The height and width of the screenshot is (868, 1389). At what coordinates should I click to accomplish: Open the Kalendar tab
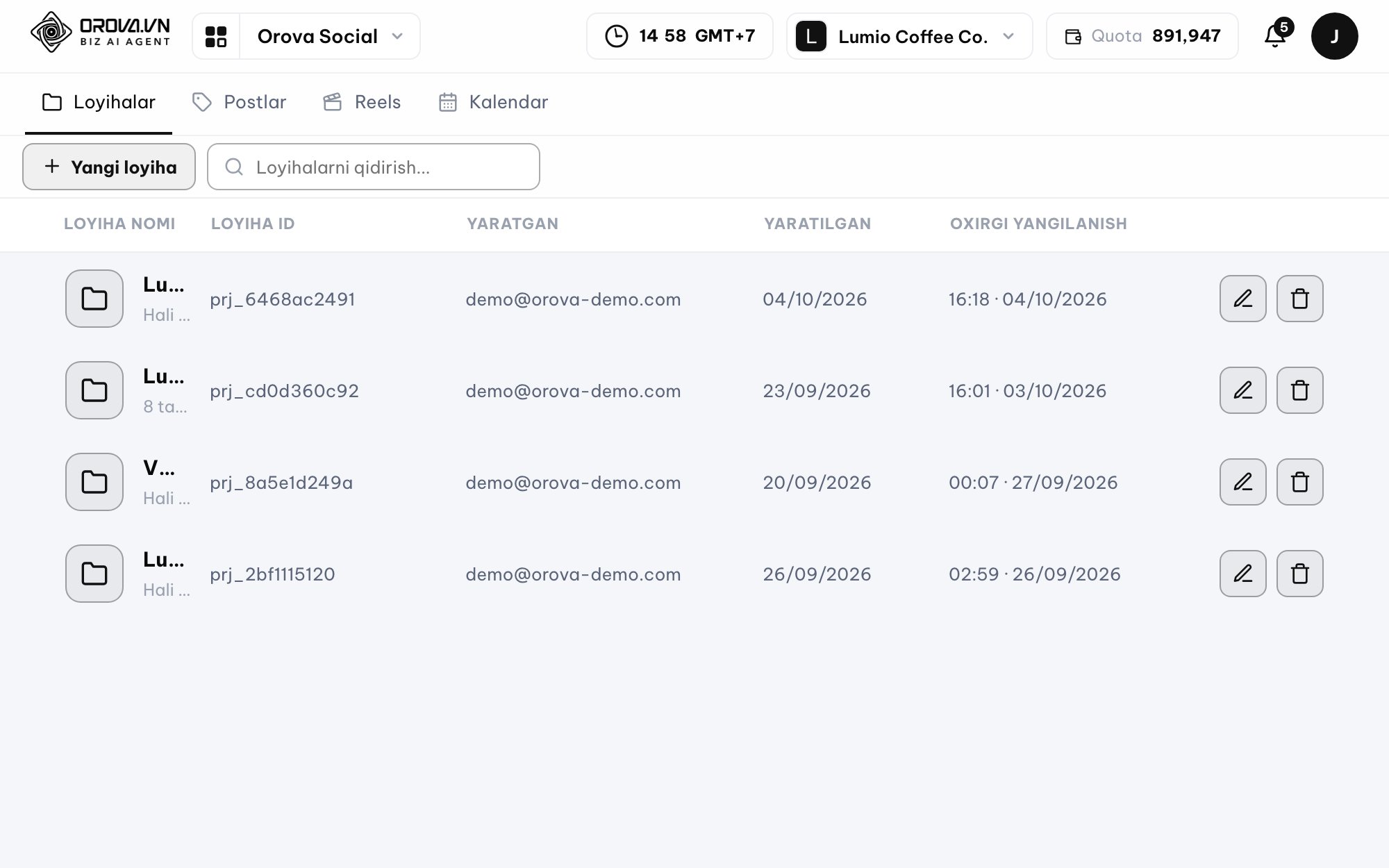[x=494, y=102]
